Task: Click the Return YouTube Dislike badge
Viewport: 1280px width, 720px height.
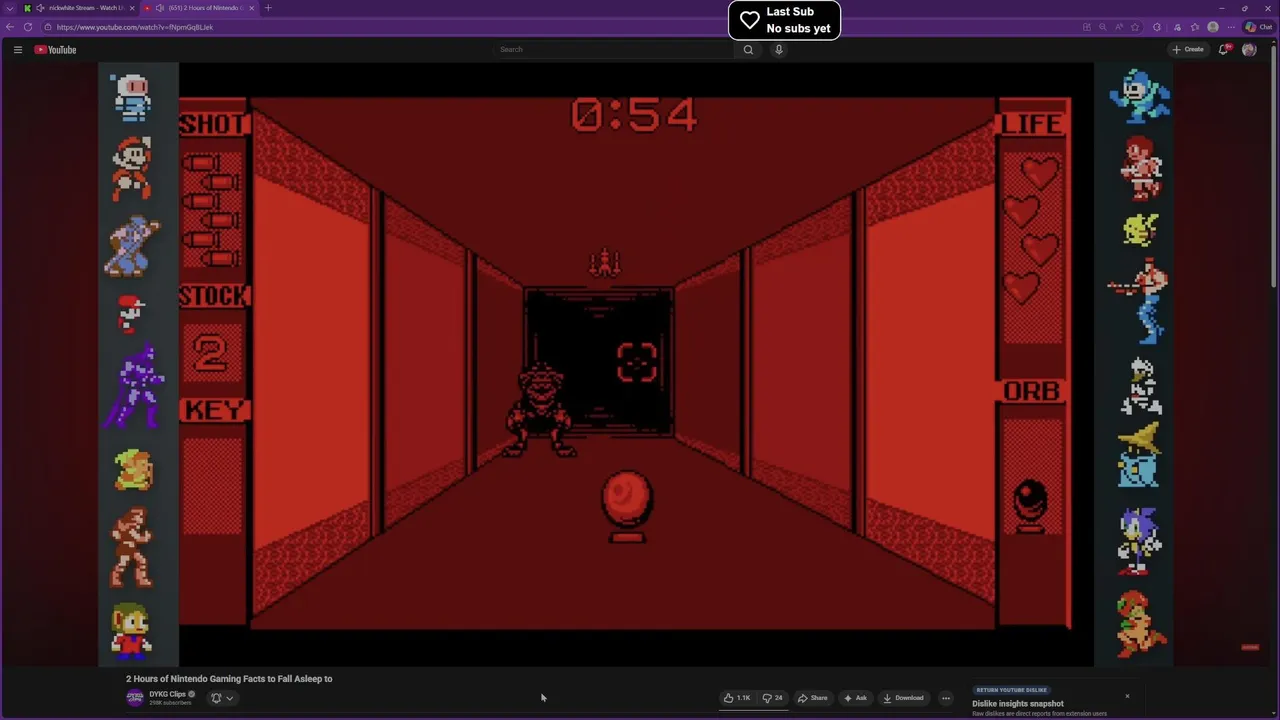Action: [1011, 690]
